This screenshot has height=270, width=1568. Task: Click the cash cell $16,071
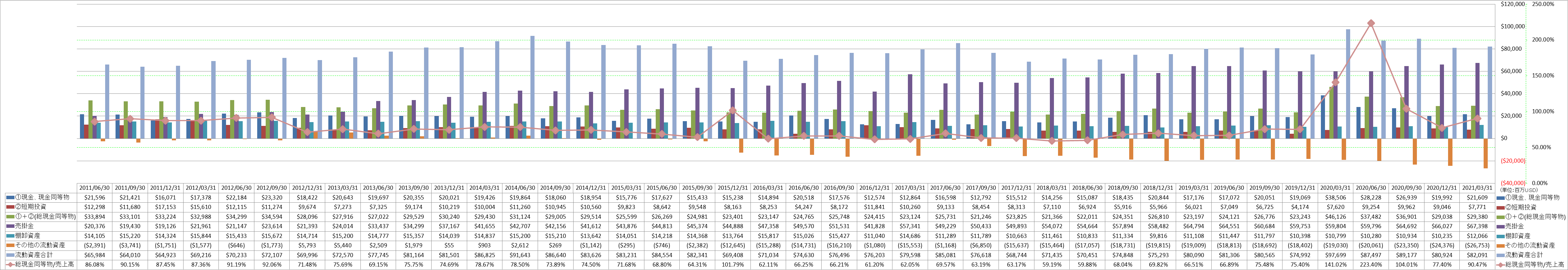click(166, 198)
